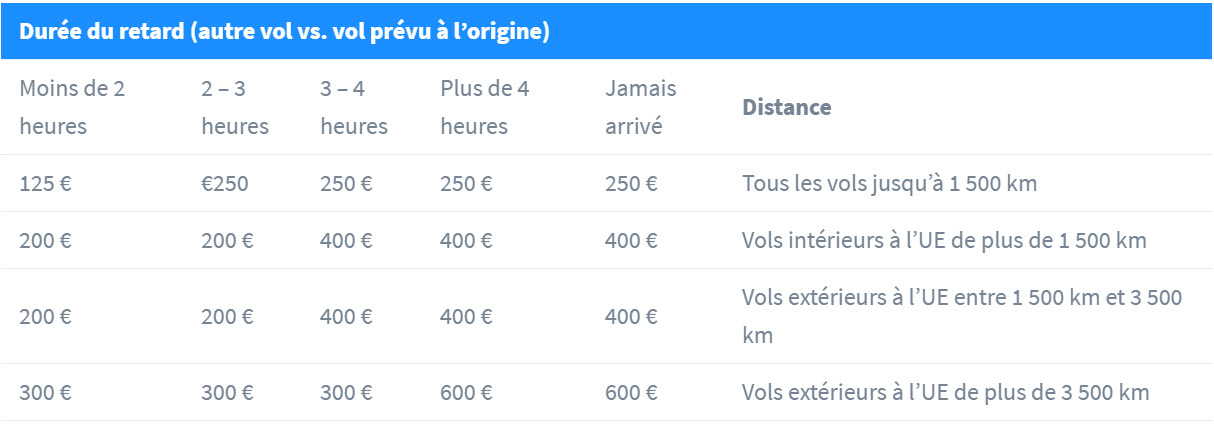Click the blue "Durée du retard" table header
Screen dimensions: 1214x428
(284, 32)
